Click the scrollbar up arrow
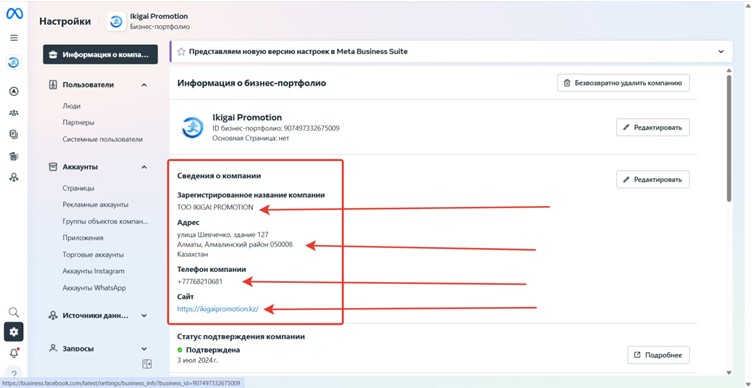This screenshot has height=388, width=752. pyautogui.click(x=729, y=71)
